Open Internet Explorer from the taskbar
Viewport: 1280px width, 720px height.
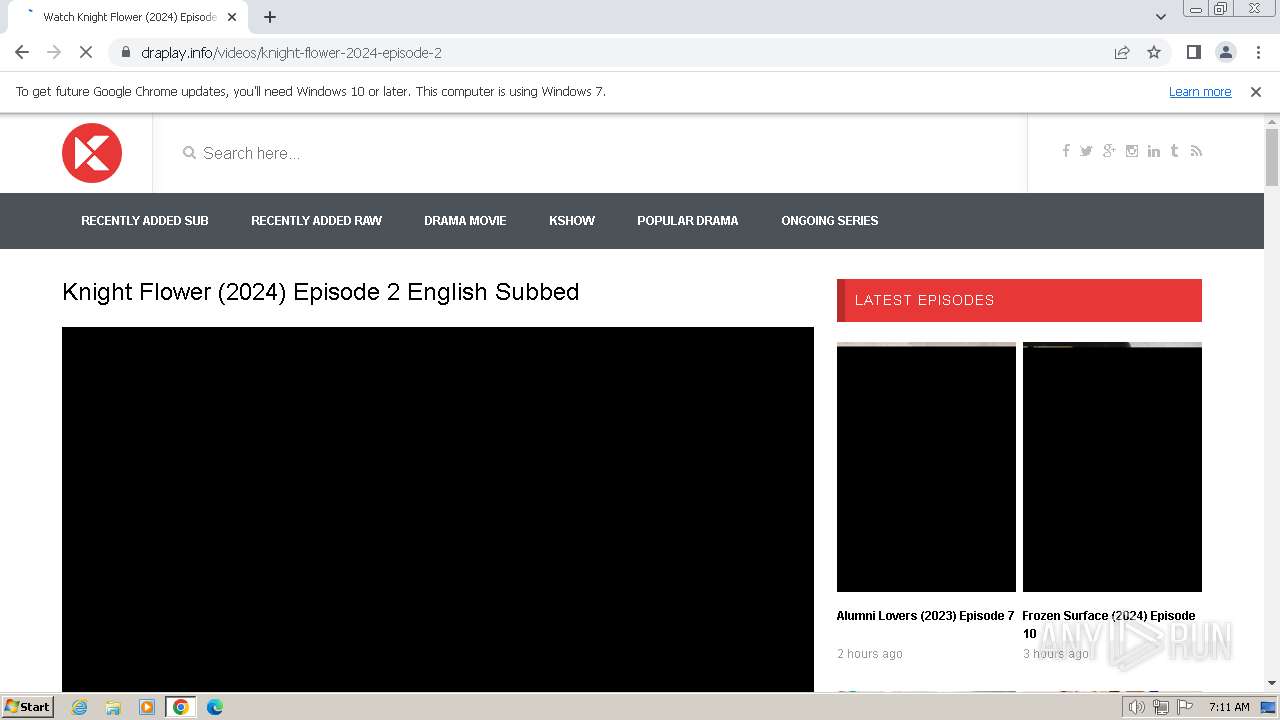(x=80, y=707)
